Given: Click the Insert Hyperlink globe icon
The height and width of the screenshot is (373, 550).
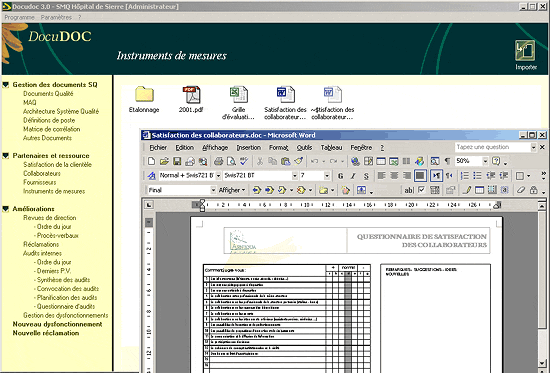Looking at the screenshot, I should click(x=355, y=161).
